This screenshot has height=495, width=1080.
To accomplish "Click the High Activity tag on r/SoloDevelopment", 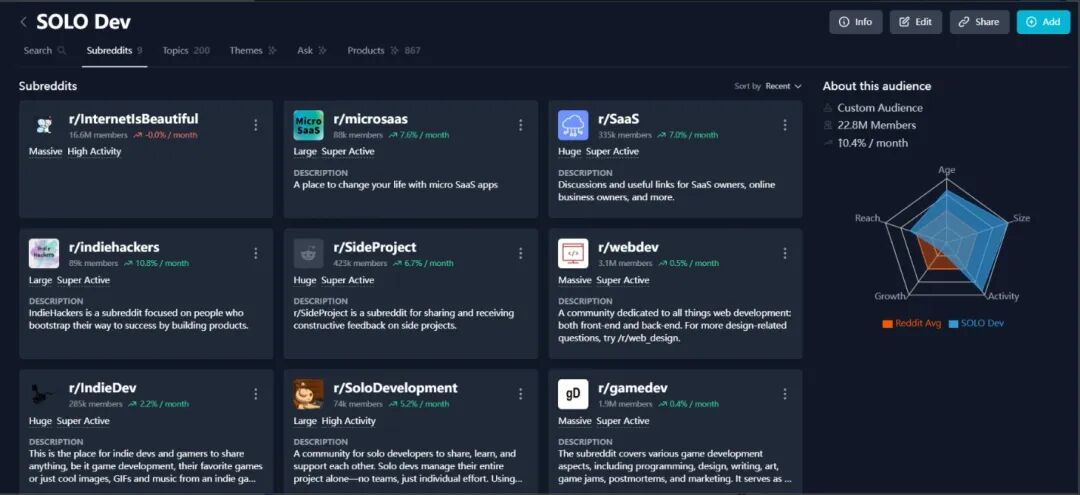I will click(349, 421).
